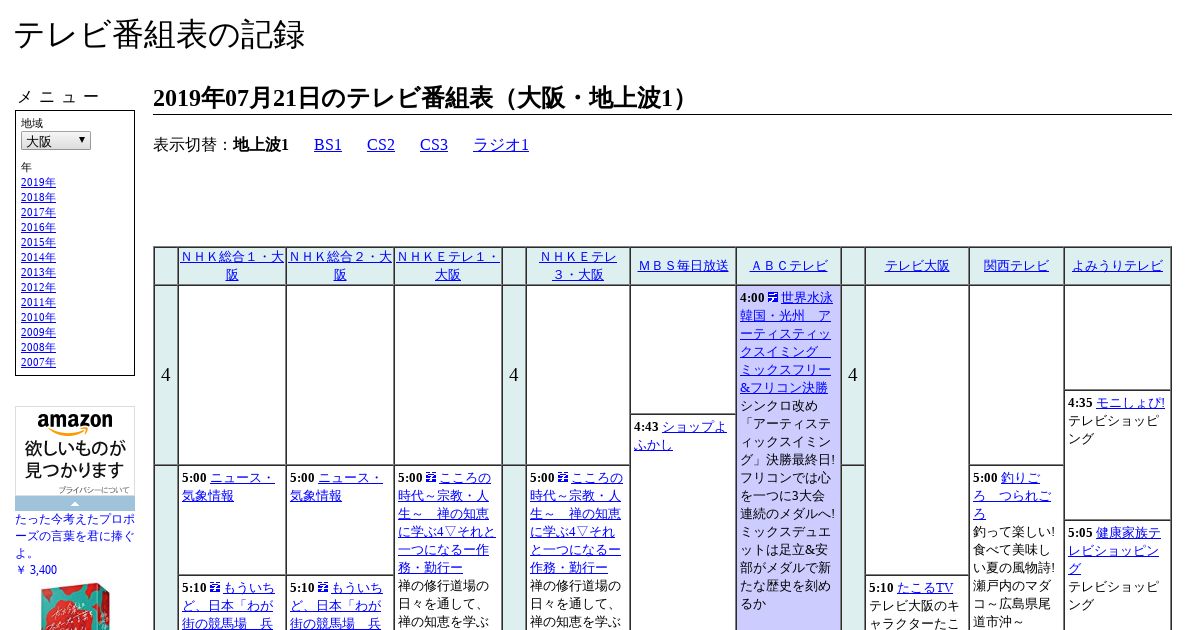The image size is (1200, 630).
Task: Switch display to CS3
Action: coord(434,145)
